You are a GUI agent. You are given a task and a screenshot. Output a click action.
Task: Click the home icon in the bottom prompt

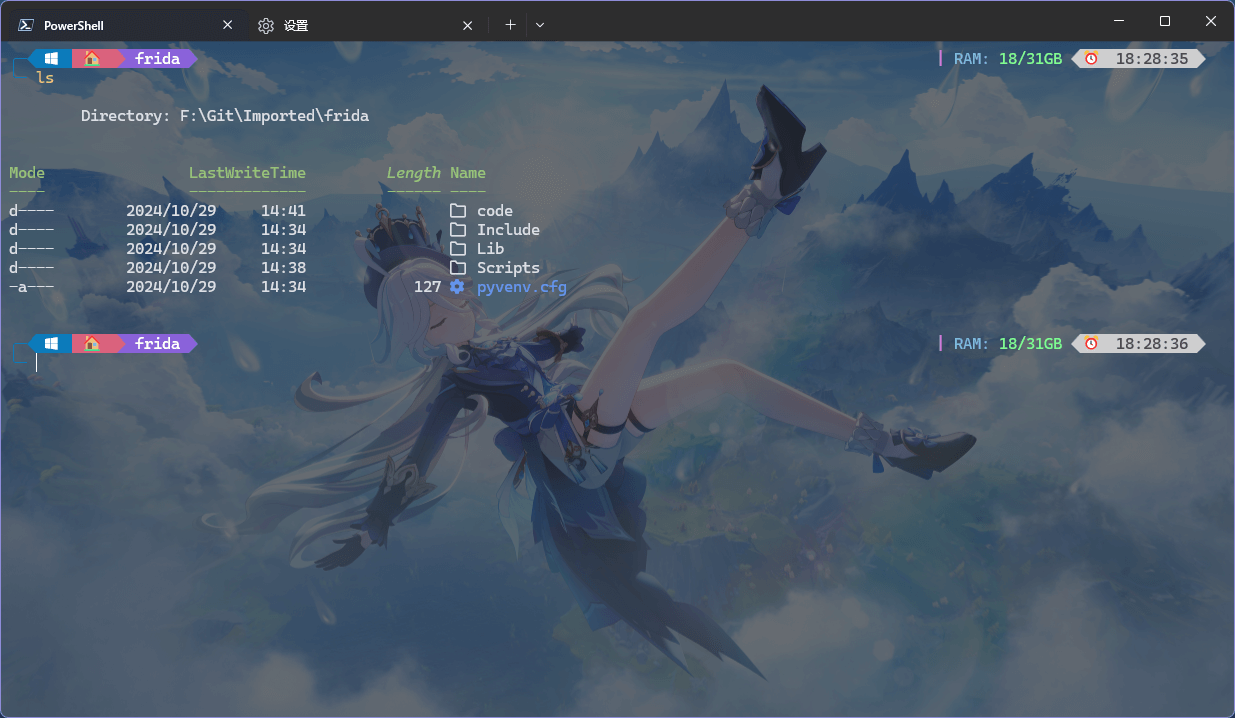pyautogui.click(x=91, y=344)
